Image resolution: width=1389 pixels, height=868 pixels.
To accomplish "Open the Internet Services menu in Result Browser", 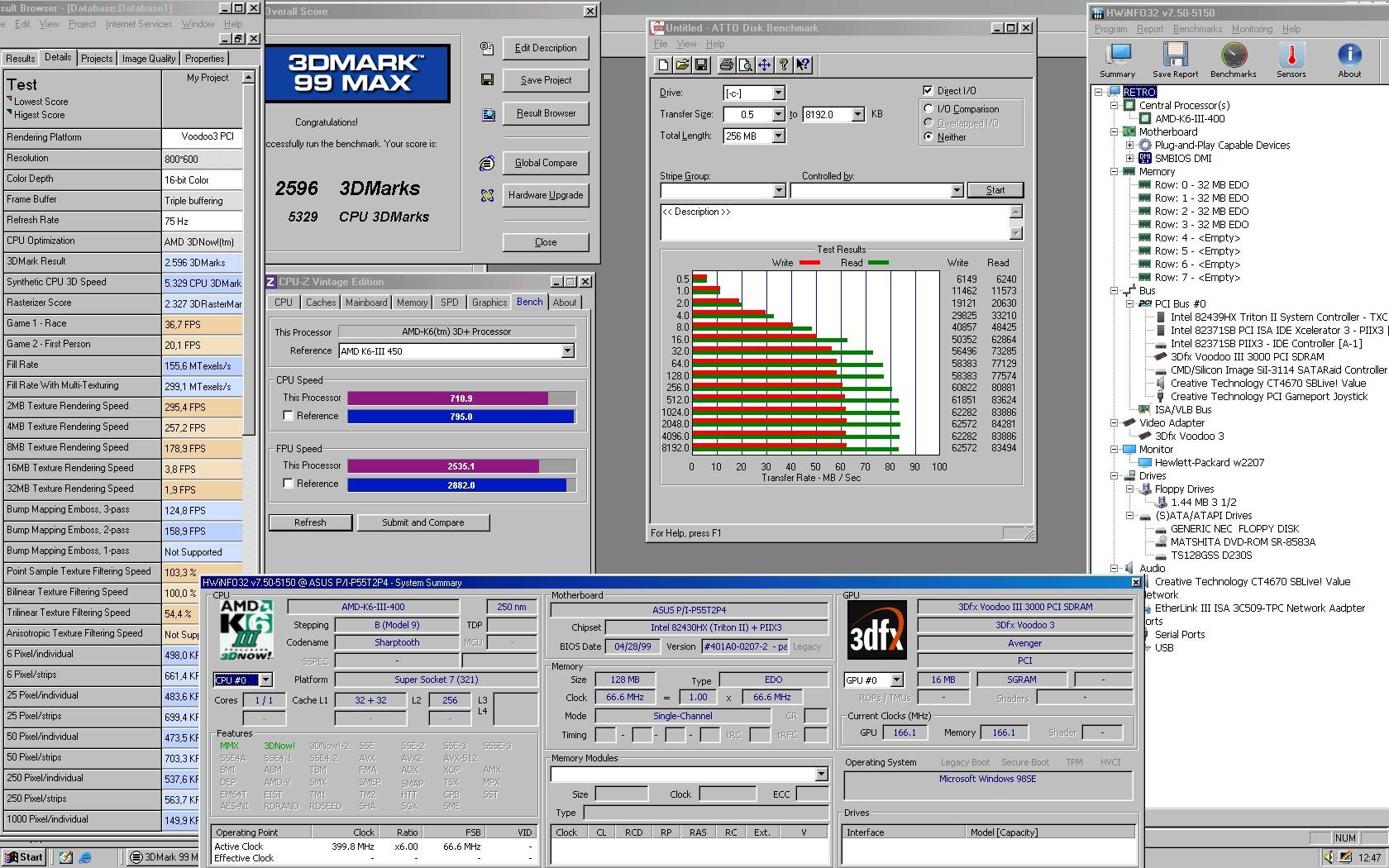I will [139, 24].
